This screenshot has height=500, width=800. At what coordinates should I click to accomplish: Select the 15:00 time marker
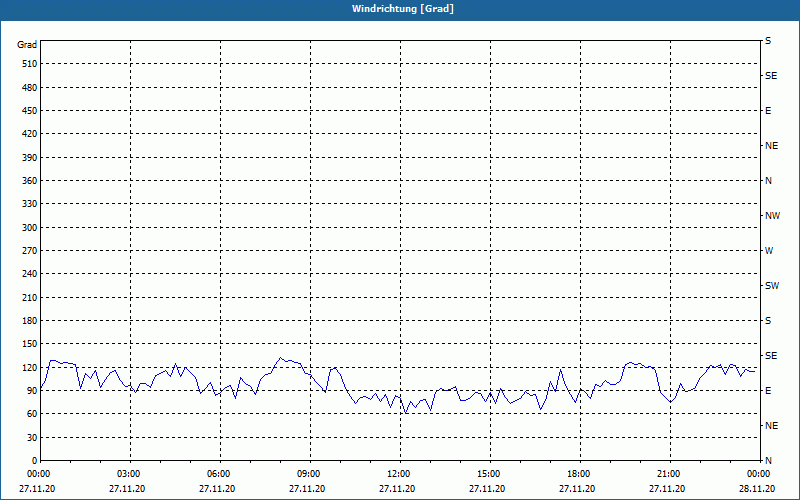(488, 474)
